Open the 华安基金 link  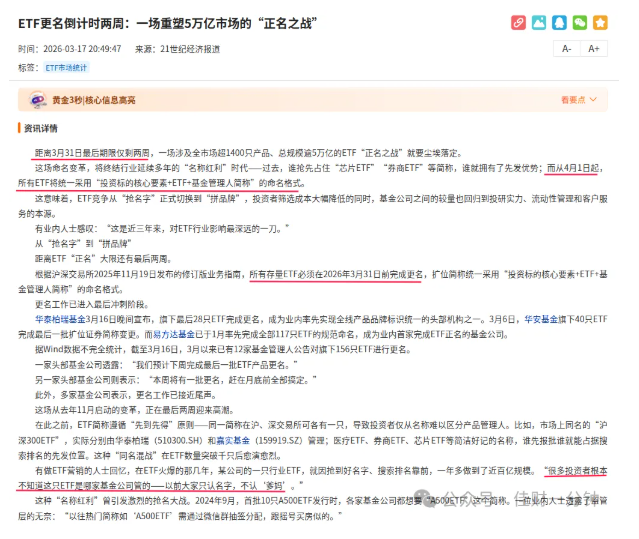pos(541,319)
